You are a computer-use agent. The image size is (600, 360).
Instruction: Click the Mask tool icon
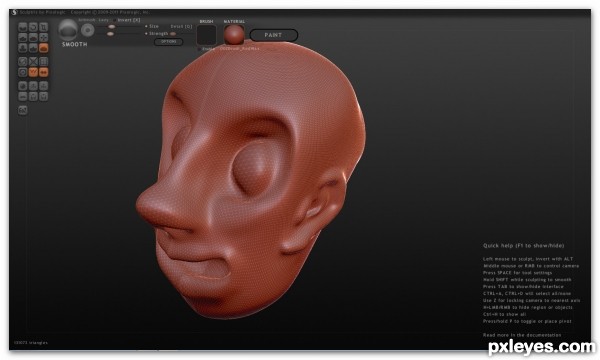(x=23, y=72)
